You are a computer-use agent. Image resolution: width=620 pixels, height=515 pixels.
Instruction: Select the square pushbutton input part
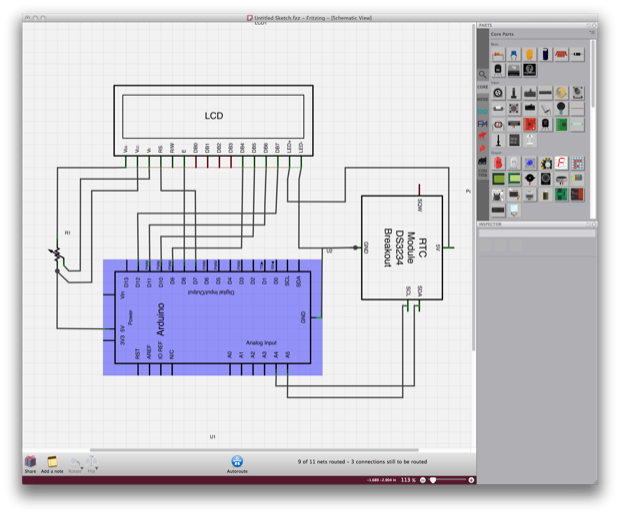tap(514, 108)
